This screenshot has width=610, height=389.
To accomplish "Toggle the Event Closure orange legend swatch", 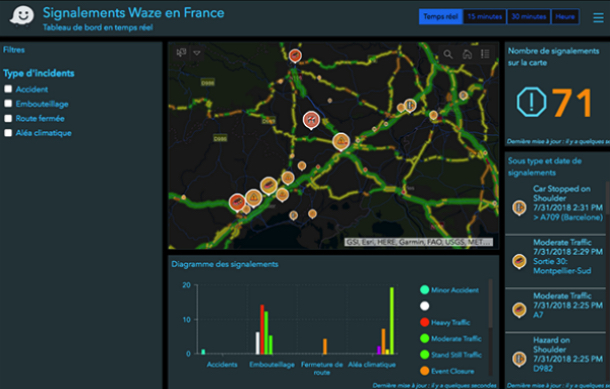I will pos(424,371).
